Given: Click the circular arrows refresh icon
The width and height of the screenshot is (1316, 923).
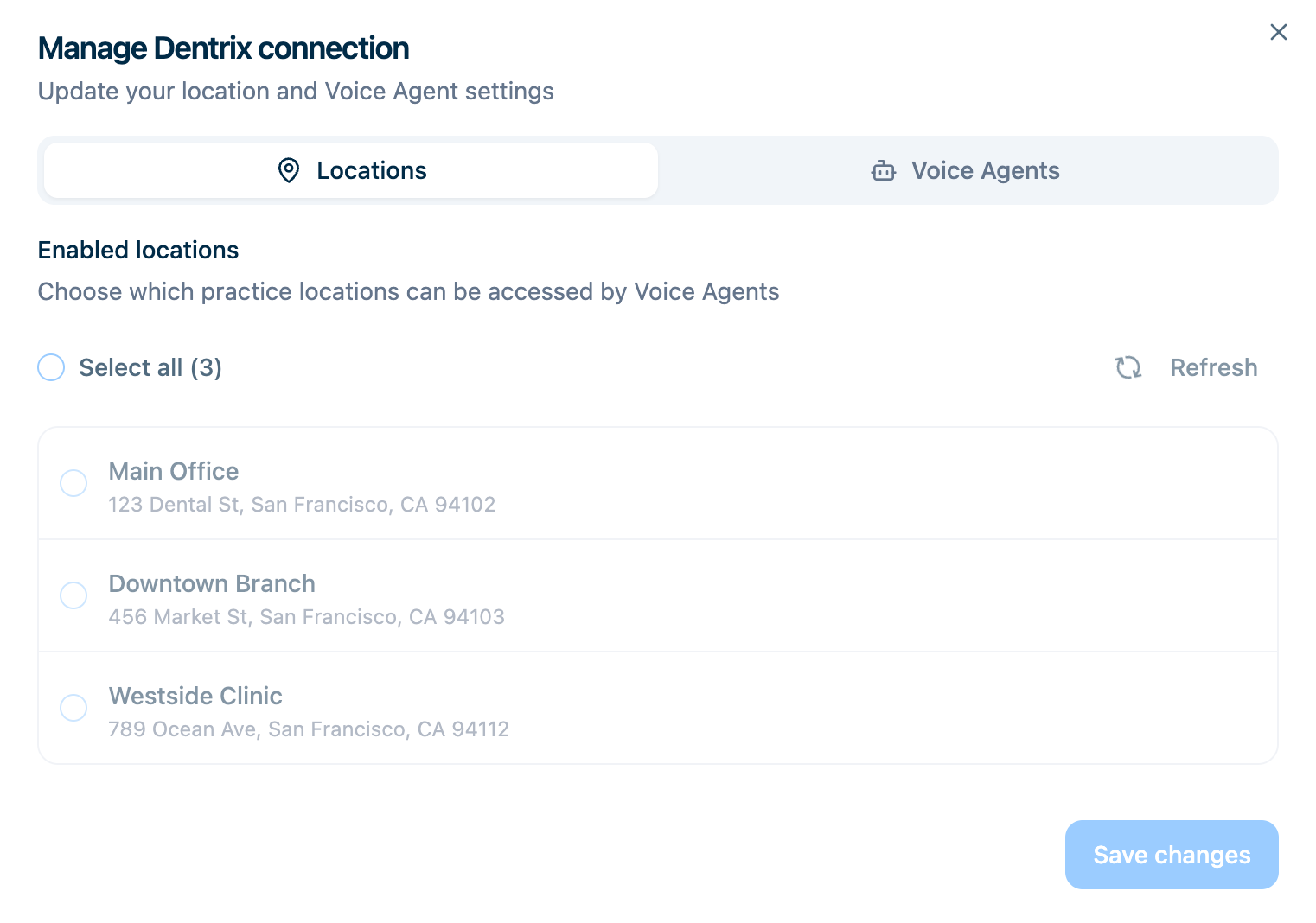Looking at the screenshot, I should point(1128,367).
